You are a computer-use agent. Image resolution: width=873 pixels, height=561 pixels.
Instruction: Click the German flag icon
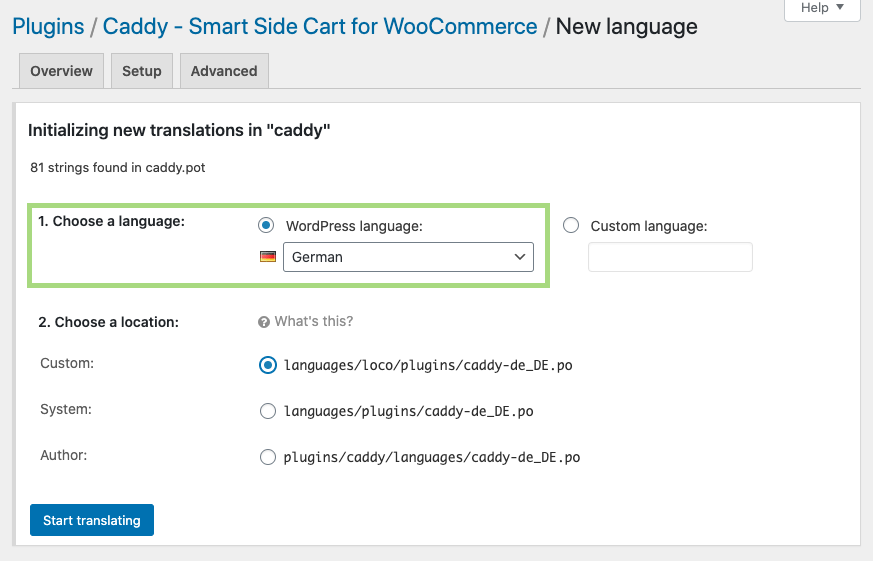click(268, 257)
